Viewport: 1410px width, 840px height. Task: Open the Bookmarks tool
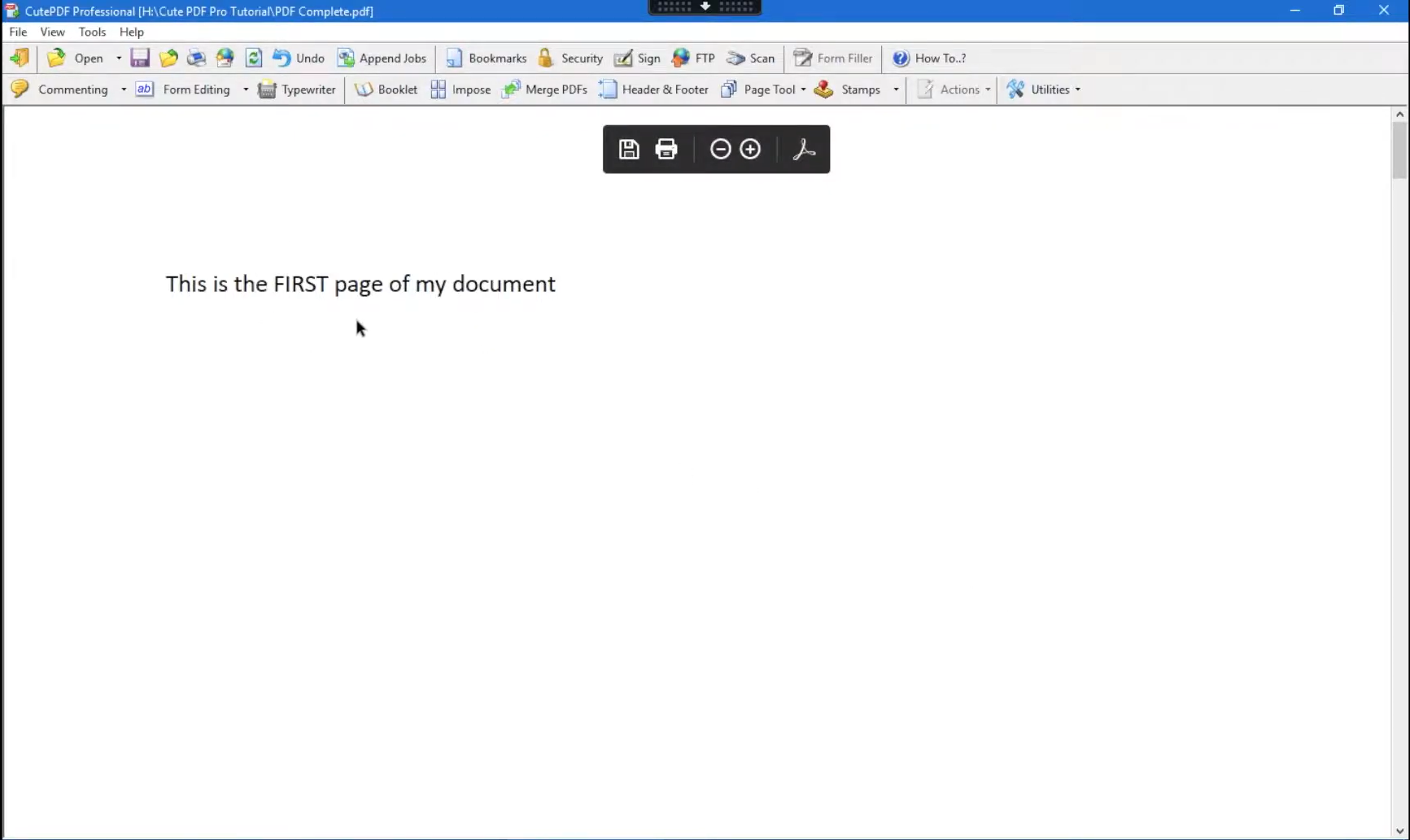click(x=487, y=58)
